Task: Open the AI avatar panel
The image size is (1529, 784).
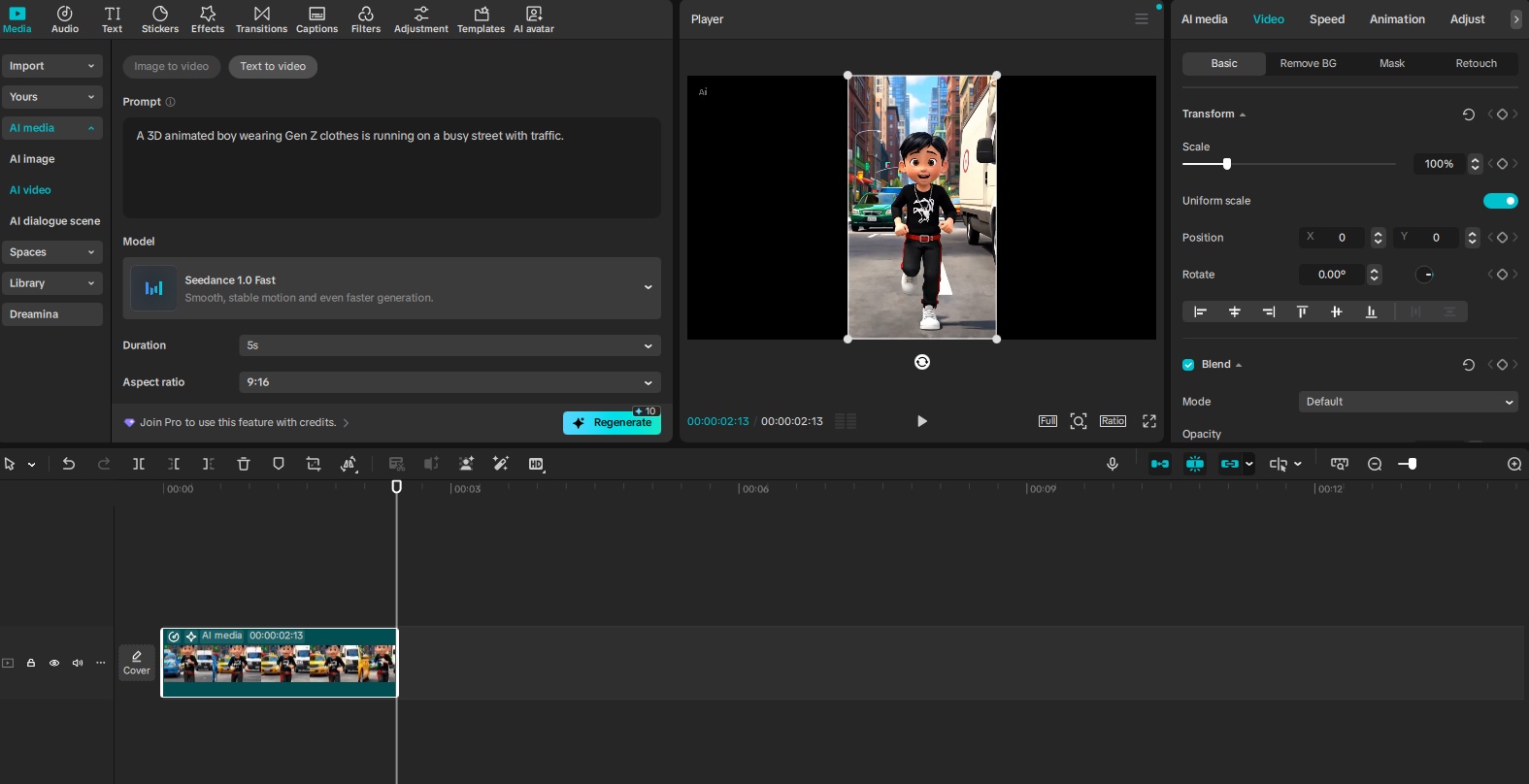Action: (533, 18)
